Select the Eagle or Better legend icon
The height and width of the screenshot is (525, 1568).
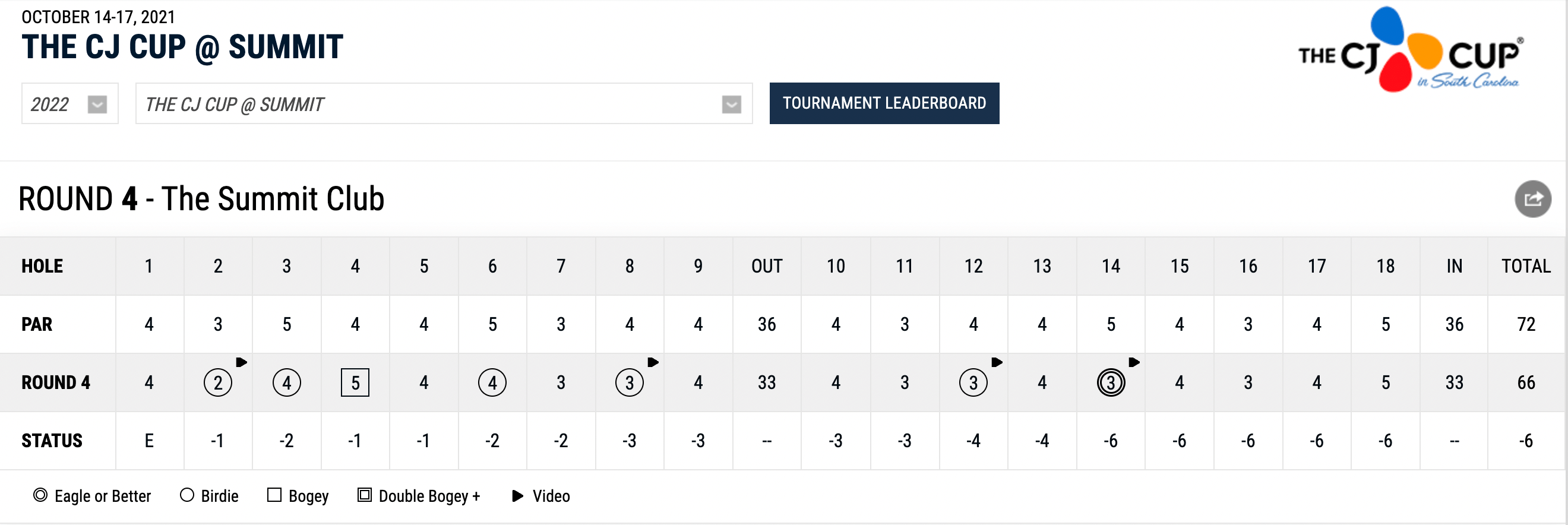point(40,495)
